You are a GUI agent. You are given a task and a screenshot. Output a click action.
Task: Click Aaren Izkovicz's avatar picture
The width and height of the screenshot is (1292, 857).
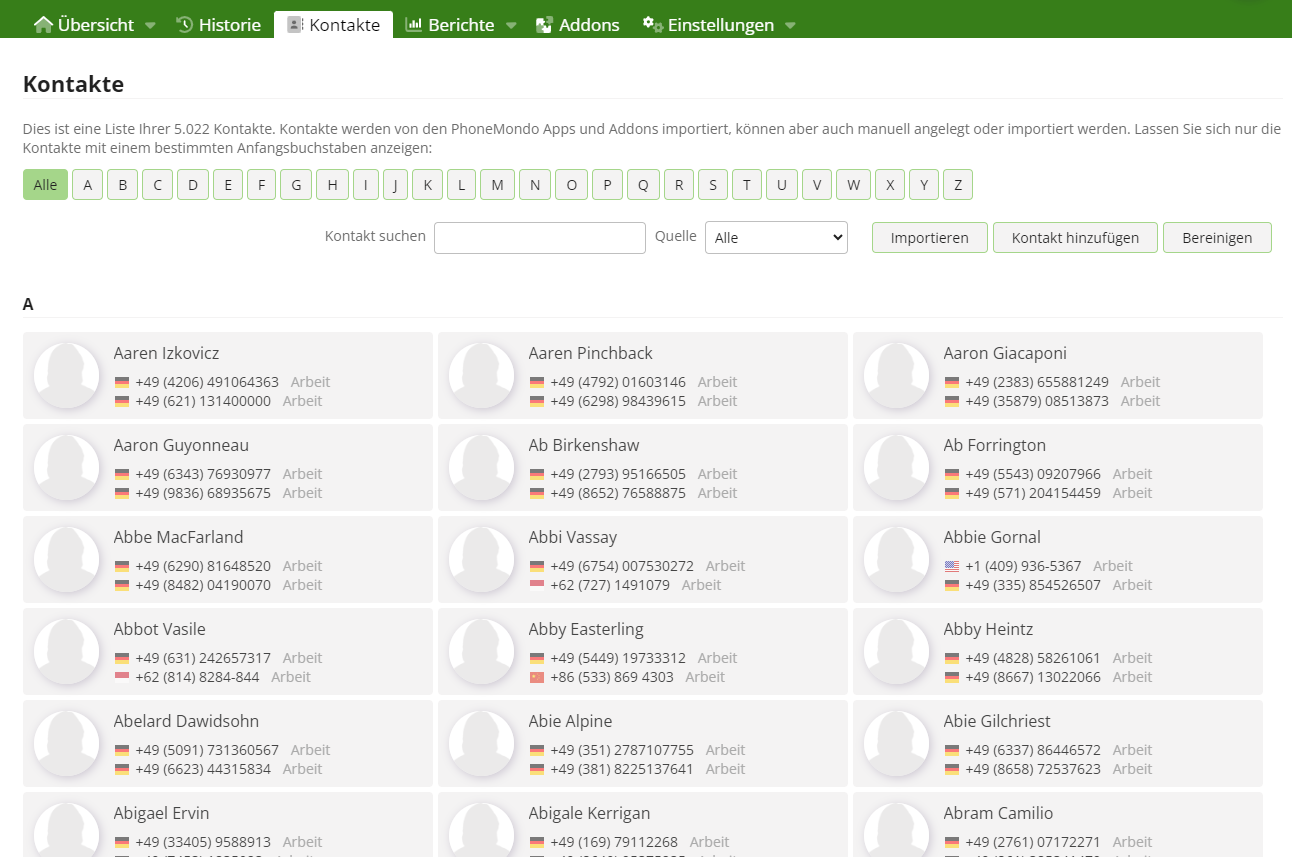tap(67, 375)
